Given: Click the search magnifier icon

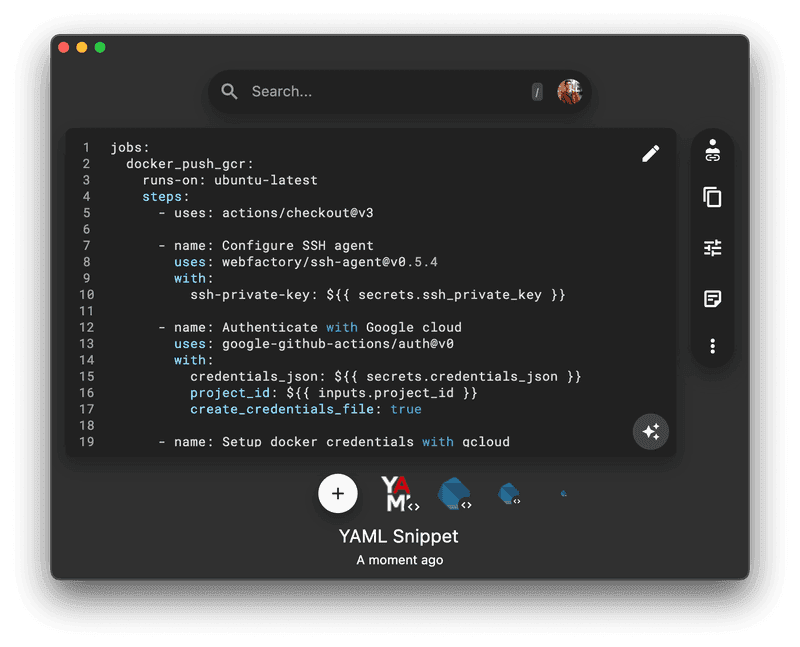Looking at the screenshot, I should click(229, 92).
